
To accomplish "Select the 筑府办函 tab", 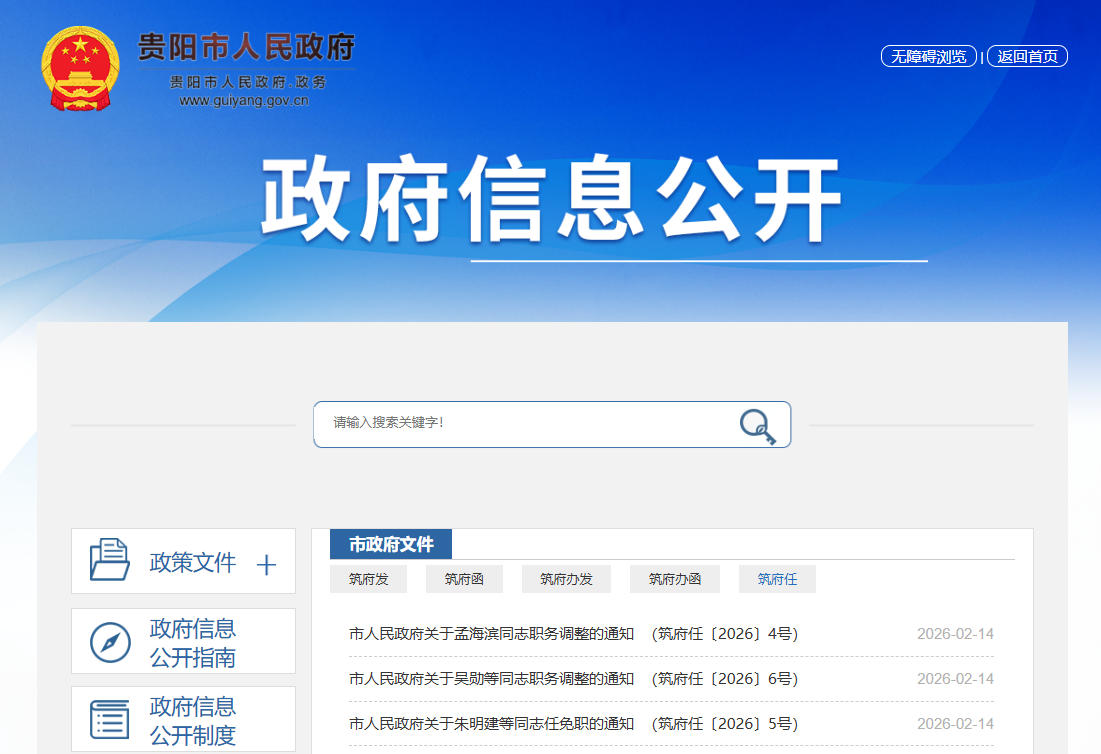I will [x=675, y=579].
